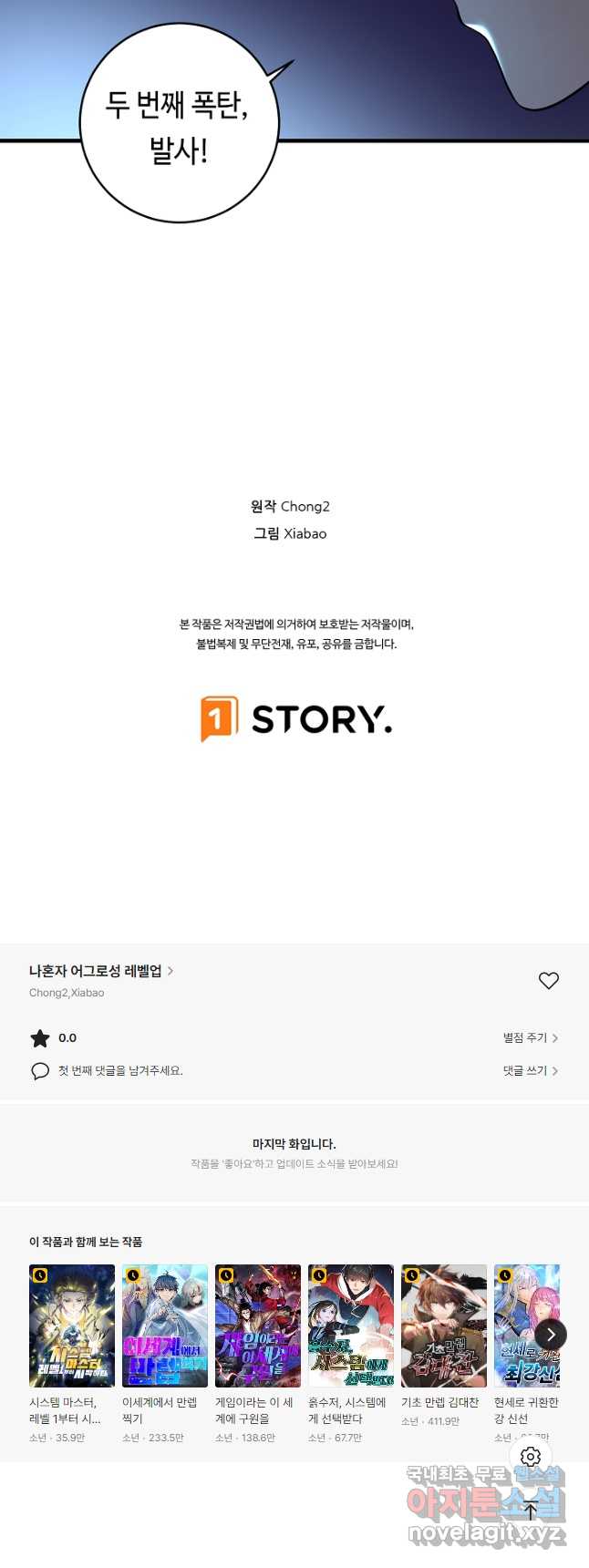Click clock badge on 기초 만렙 김대찬 cover
Viewport: 589px width, 1568px height.
tap(411, 1275)
